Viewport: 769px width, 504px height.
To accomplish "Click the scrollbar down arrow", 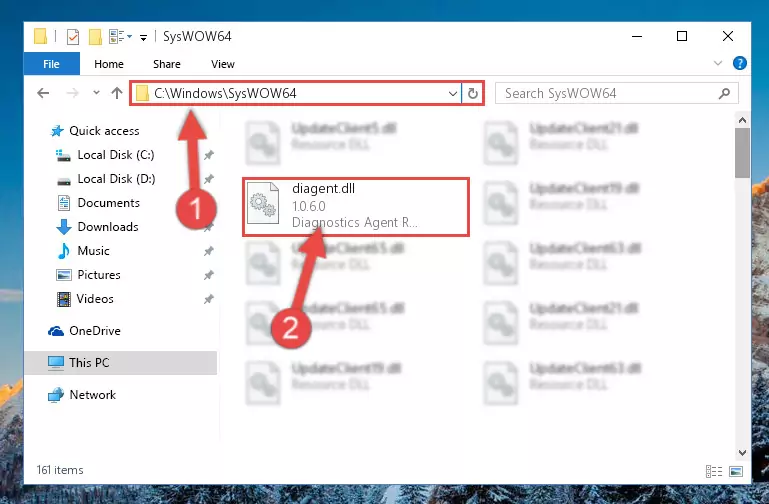I will point(742,453).
